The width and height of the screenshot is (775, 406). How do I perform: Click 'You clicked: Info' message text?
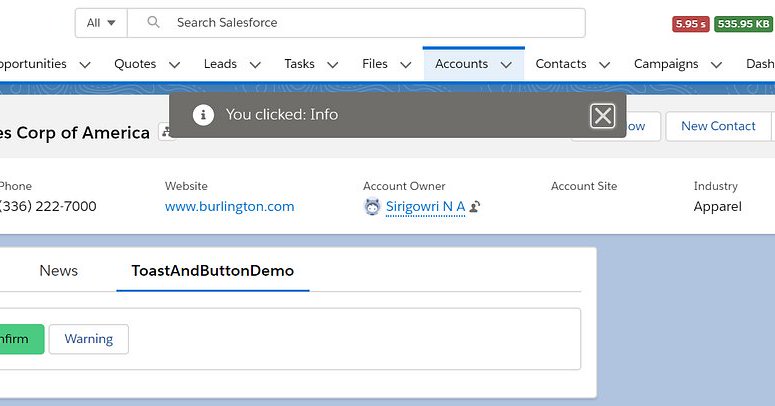pos(282,115)
